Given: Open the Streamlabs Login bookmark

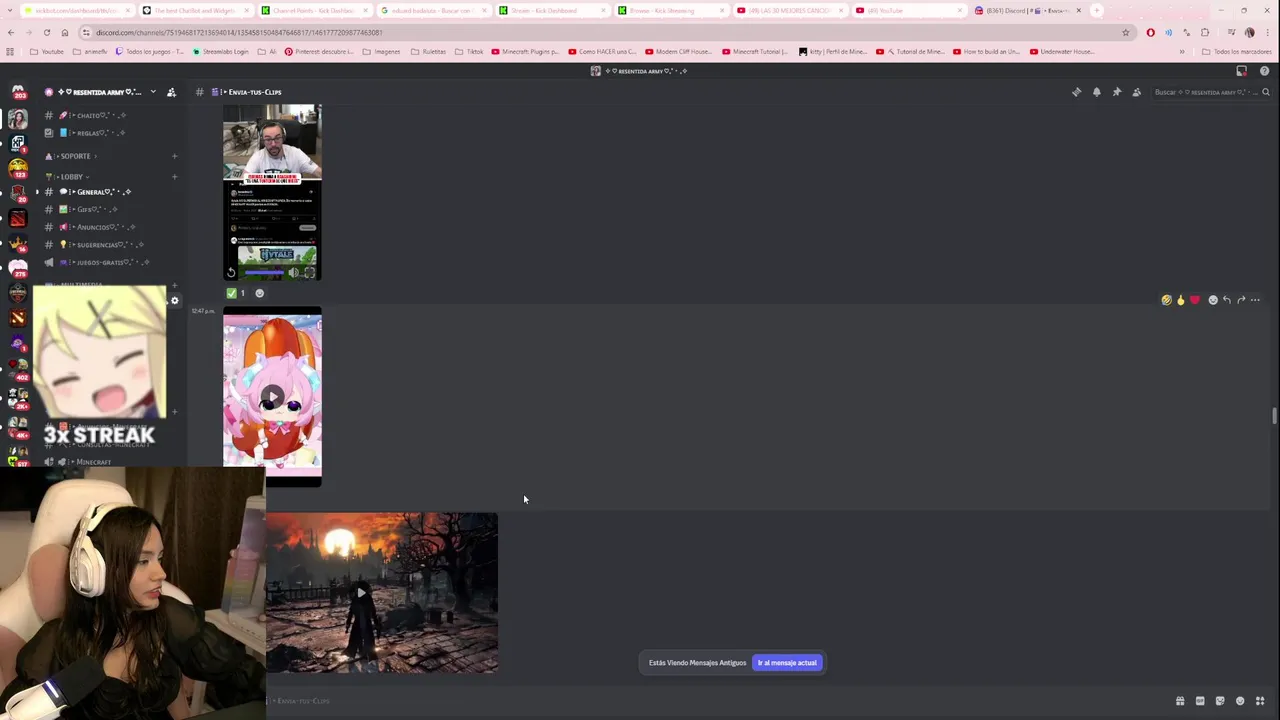Looking at the screenshot, I should tap(221, 51).
